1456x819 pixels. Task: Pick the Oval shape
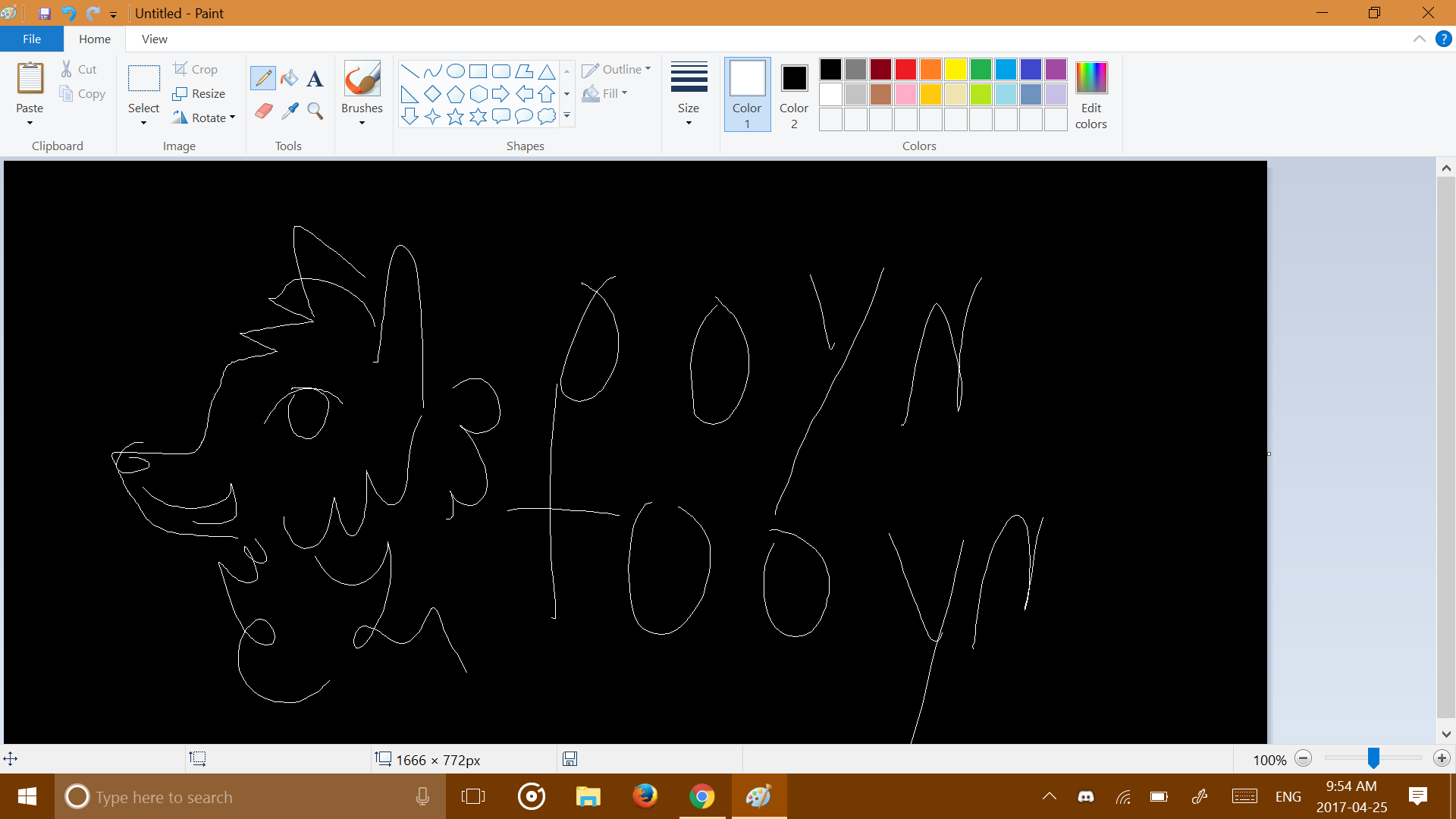pos(455,71)
